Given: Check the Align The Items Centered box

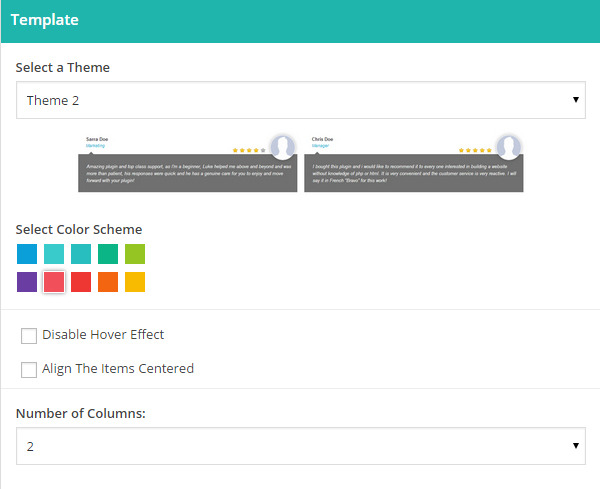Looking at the screenshot, I should pos(29,370).
